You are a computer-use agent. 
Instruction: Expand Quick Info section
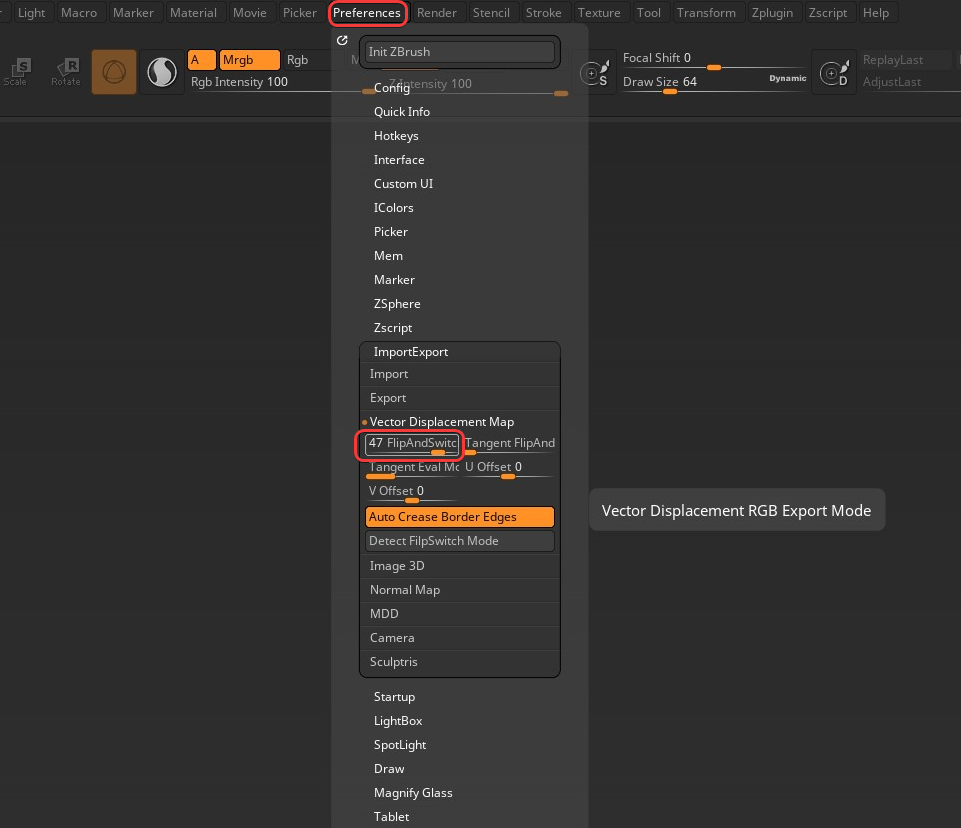[401, 112]
